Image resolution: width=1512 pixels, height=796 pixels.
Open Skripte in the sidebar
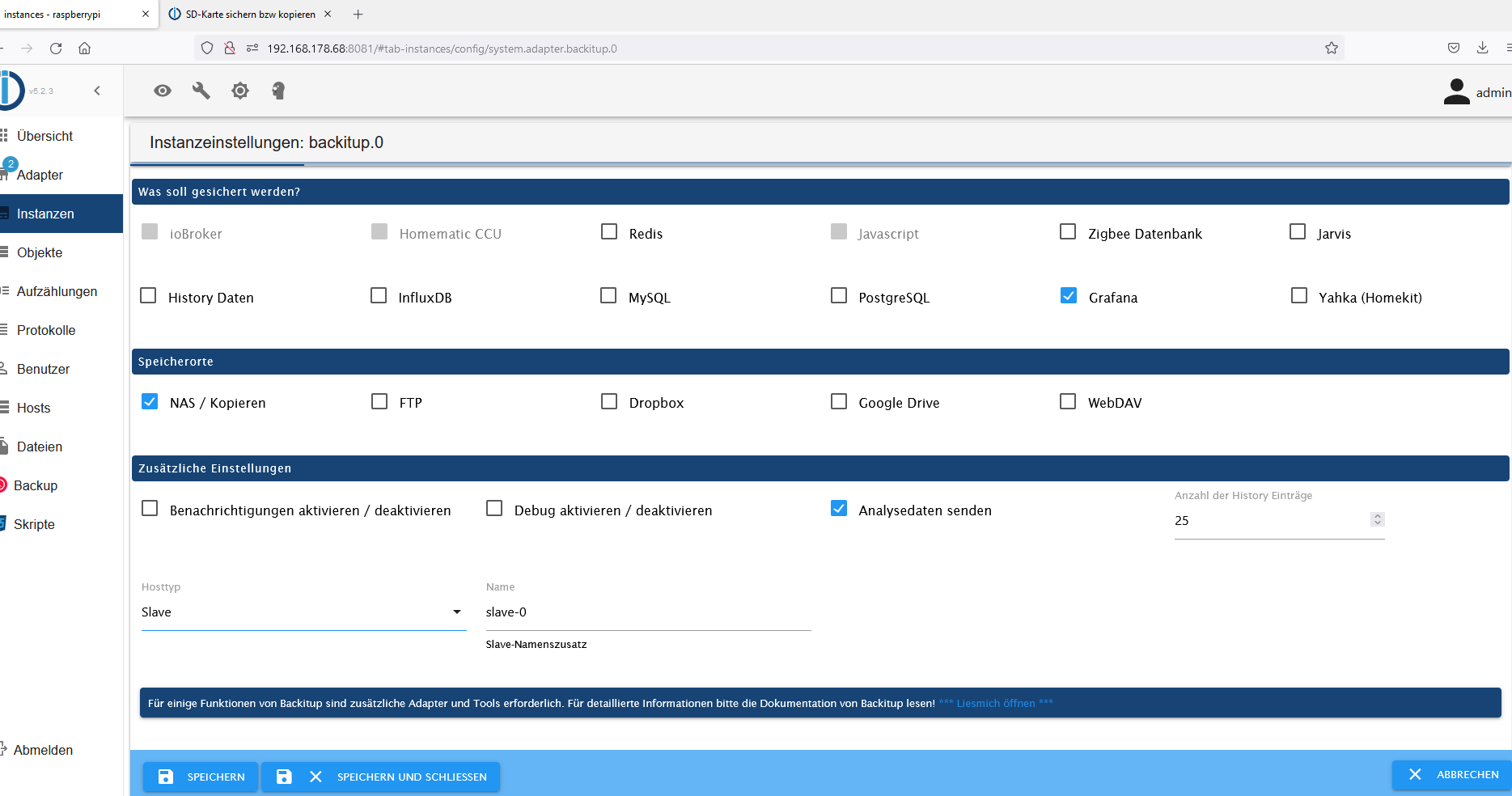[x=61, y=524]
